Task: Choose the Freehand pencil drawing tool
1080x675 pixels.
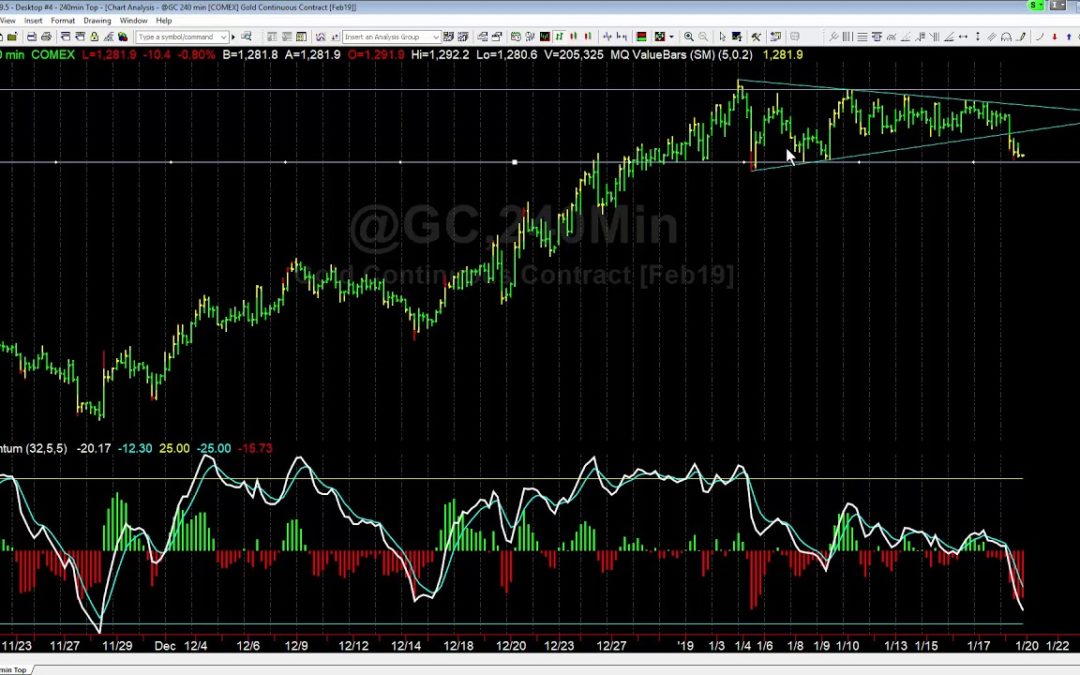Action: click(x=1023, y=37)
